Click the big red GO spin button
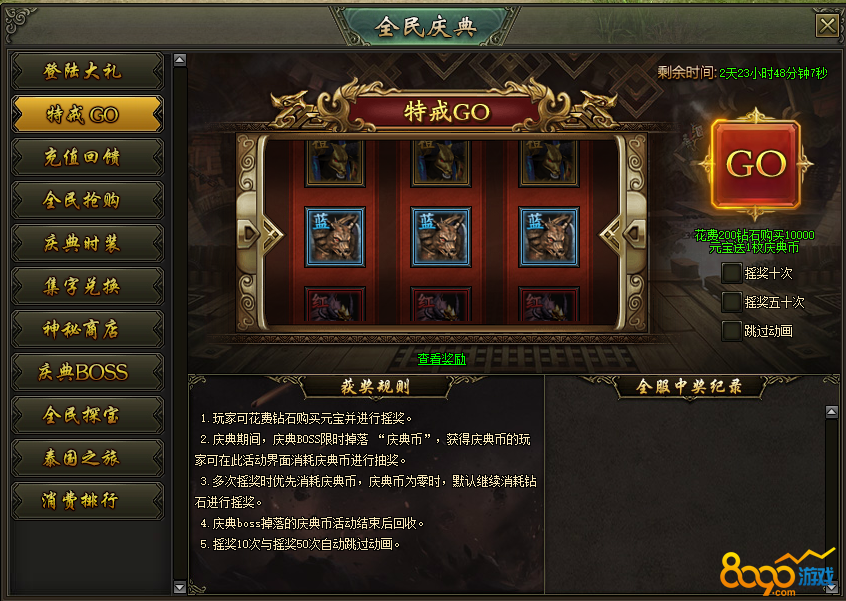The height and width of the screenshot is (601, 846). point(755,165)
